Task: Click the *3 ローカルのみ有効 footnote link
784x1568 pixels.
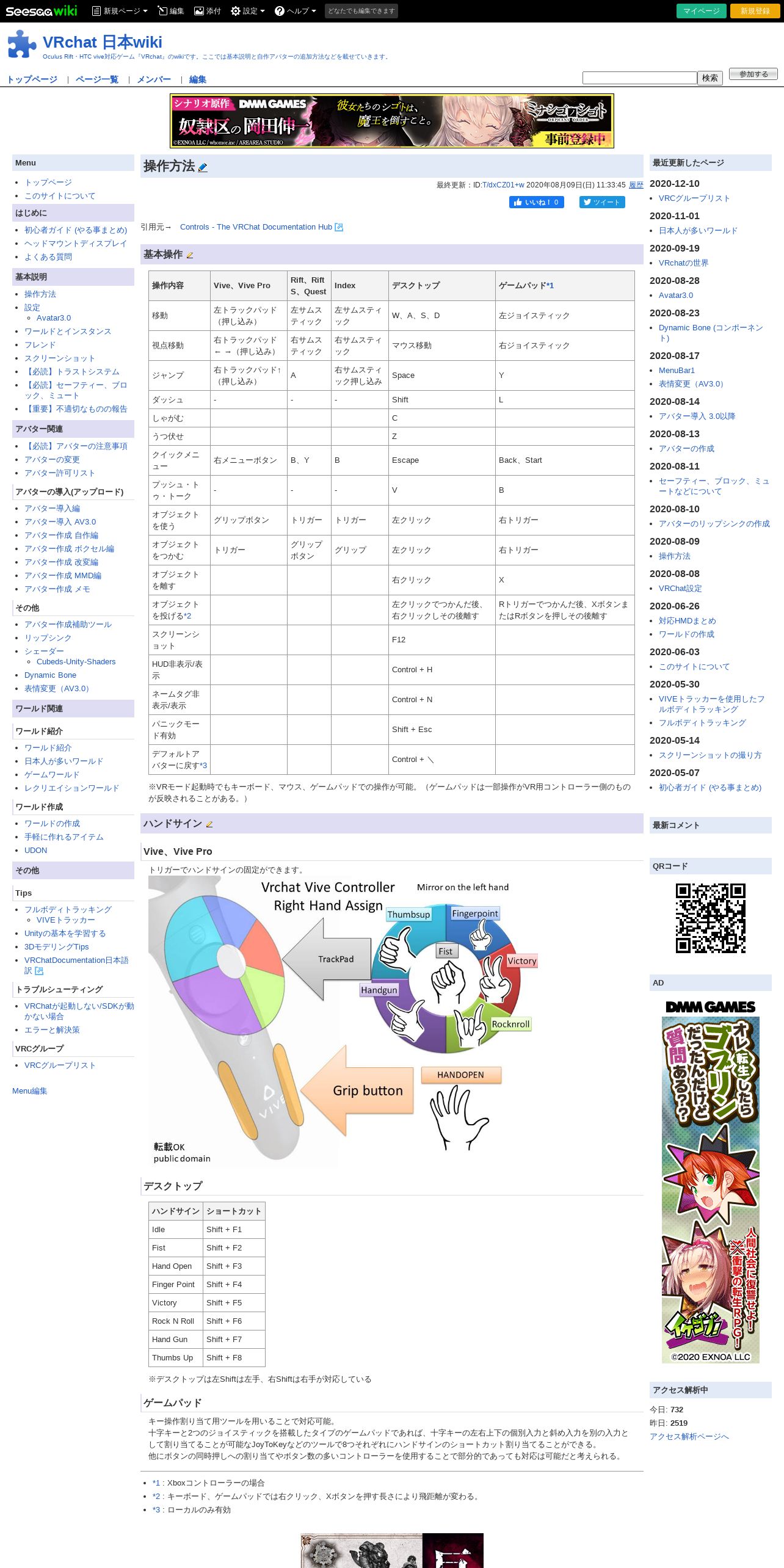Action: 156,1510
